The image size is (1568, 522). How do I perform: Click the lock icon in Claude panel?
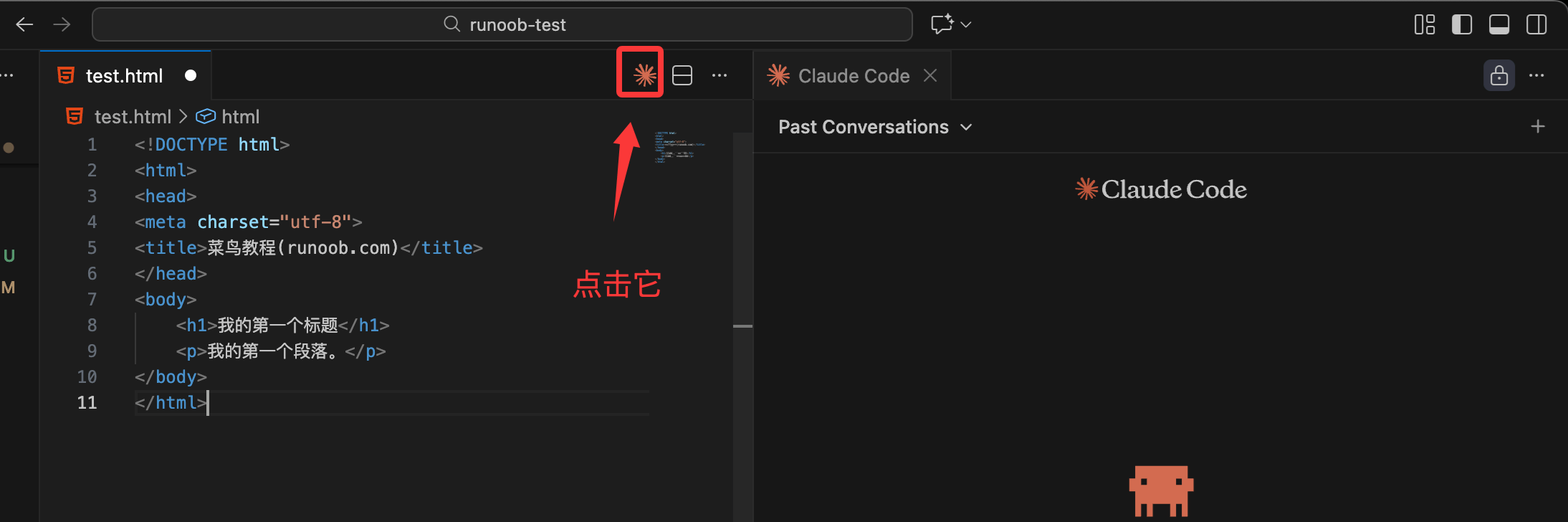click(x=1498, y=75)
